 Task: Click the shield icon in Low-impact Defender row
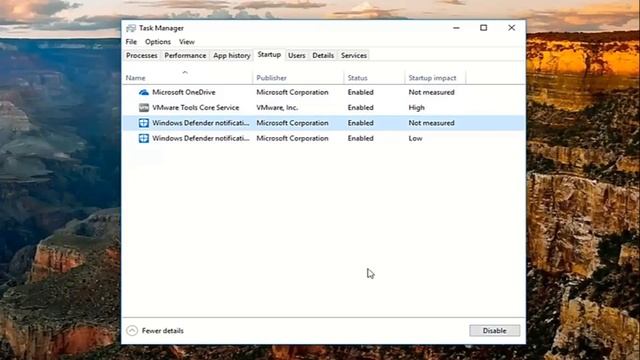[144, 138]
